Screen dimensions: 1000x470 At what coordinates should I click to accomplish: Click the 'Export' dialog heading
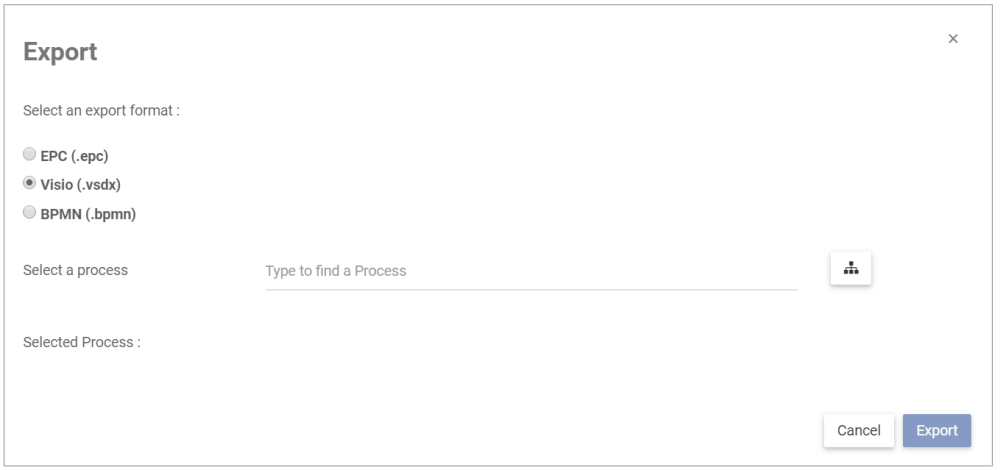[60, 52]
